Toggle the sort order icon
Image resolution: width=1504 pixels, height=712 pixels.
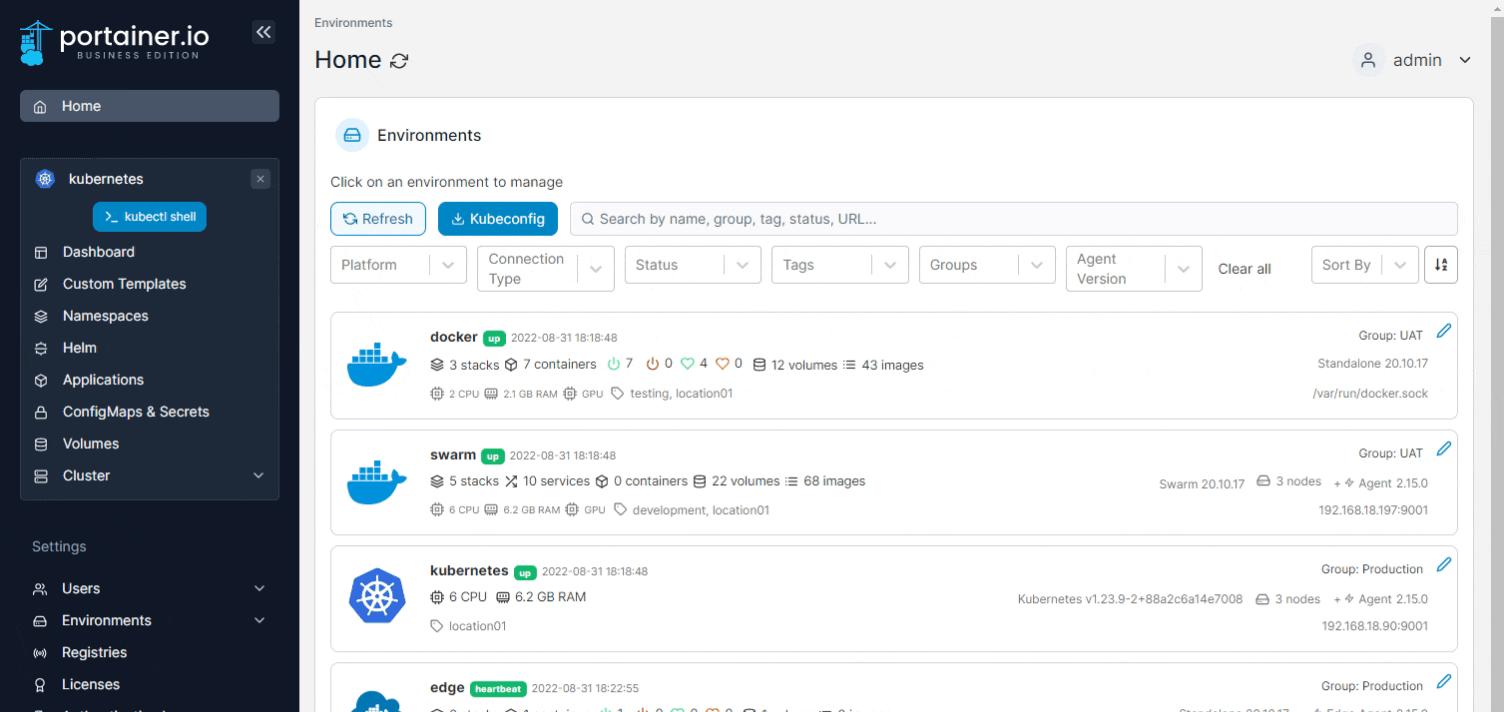pyautogui.click(x=1441, y=265)
